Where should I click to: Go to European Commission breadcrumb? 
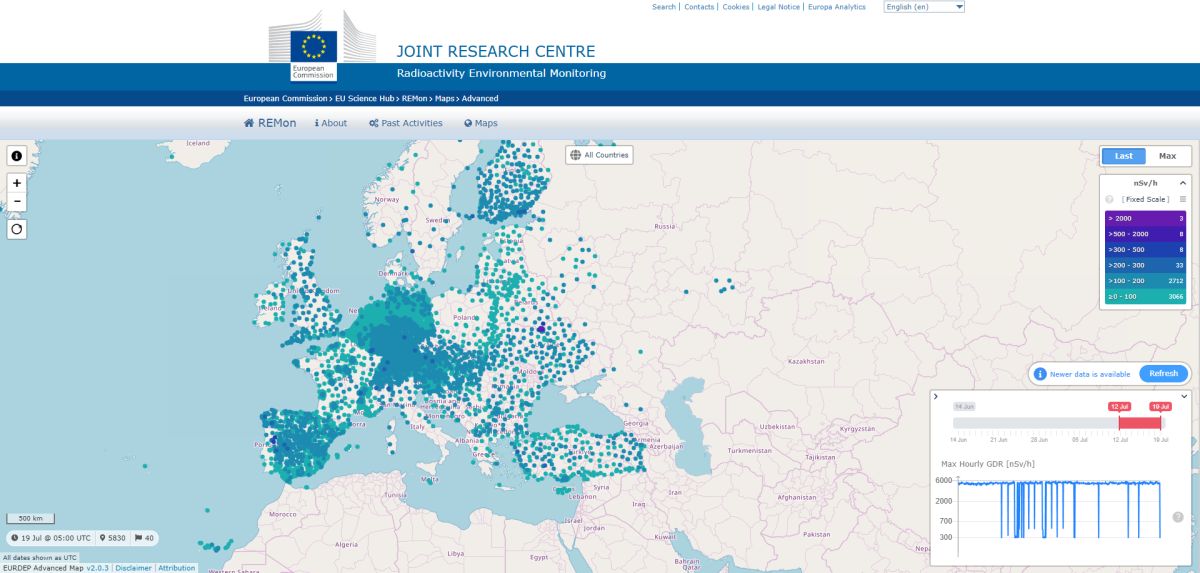(x=285, y=98)
